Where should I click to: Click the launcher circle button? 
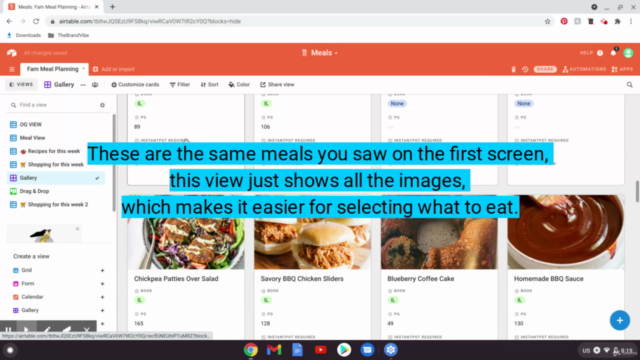click(10, 350)
